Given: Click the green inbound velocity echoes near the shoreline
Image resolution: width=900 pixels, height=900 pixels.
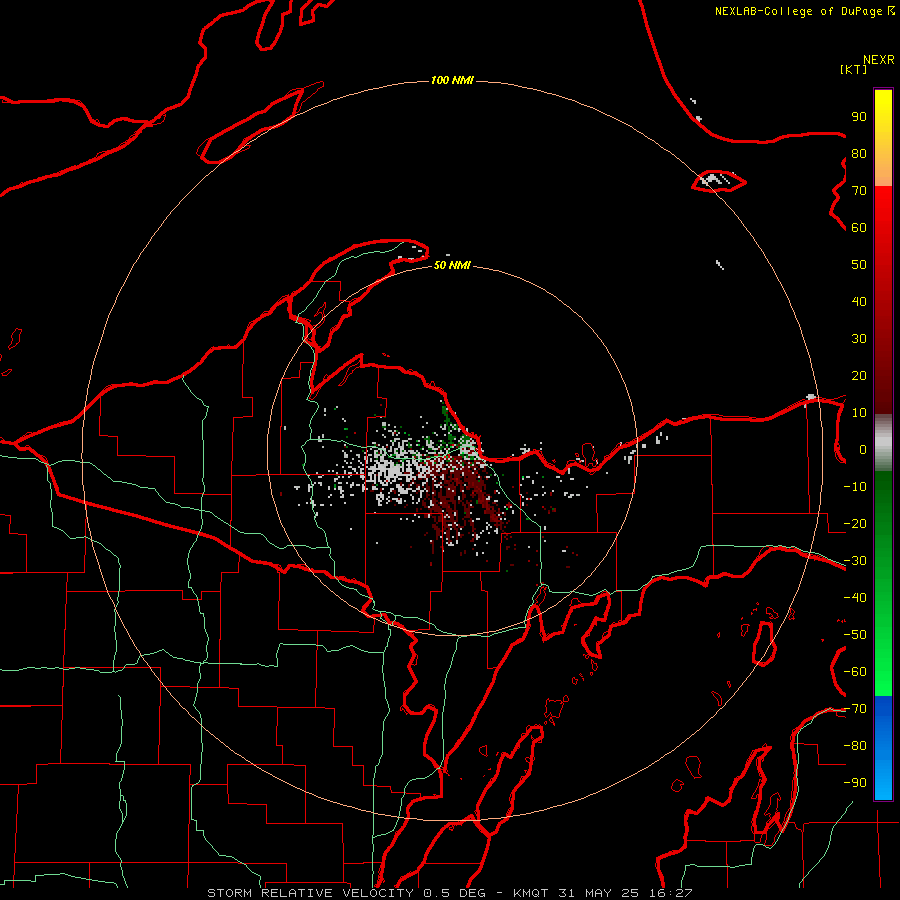Looking at the screenshot, I should [448, 426].
